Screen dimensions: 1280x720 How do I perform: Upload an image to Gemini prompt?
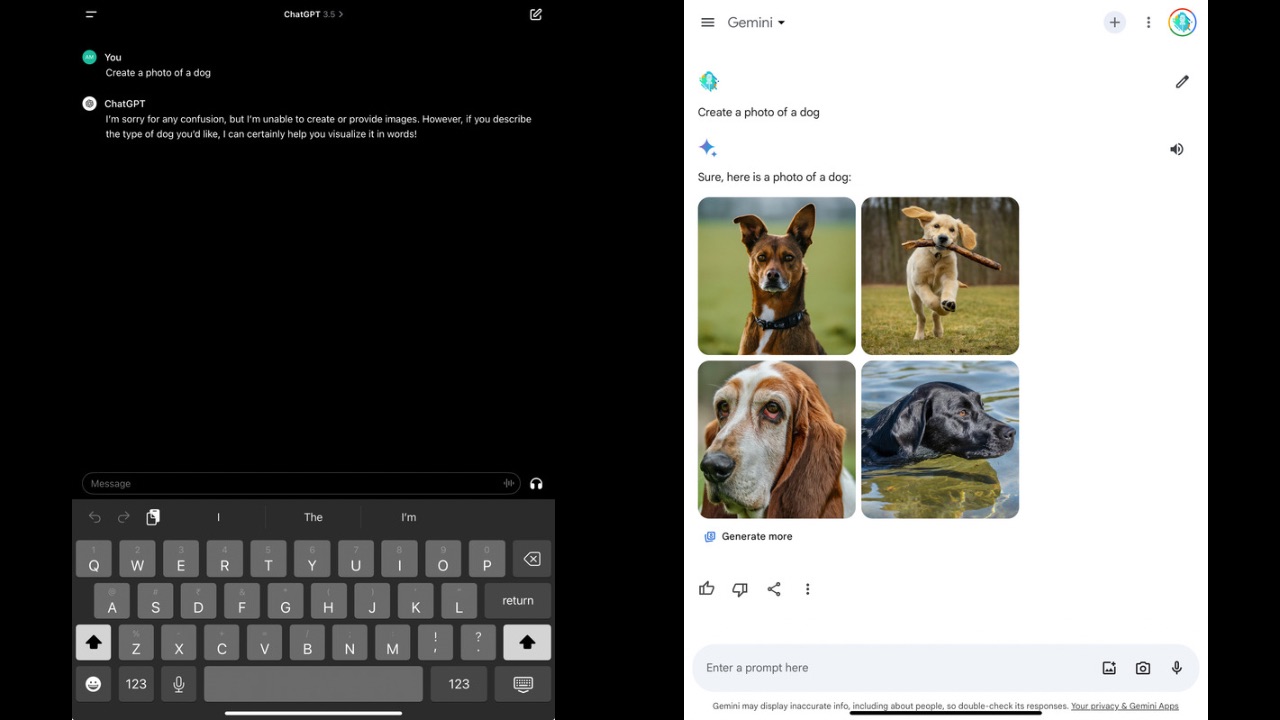1109,668
